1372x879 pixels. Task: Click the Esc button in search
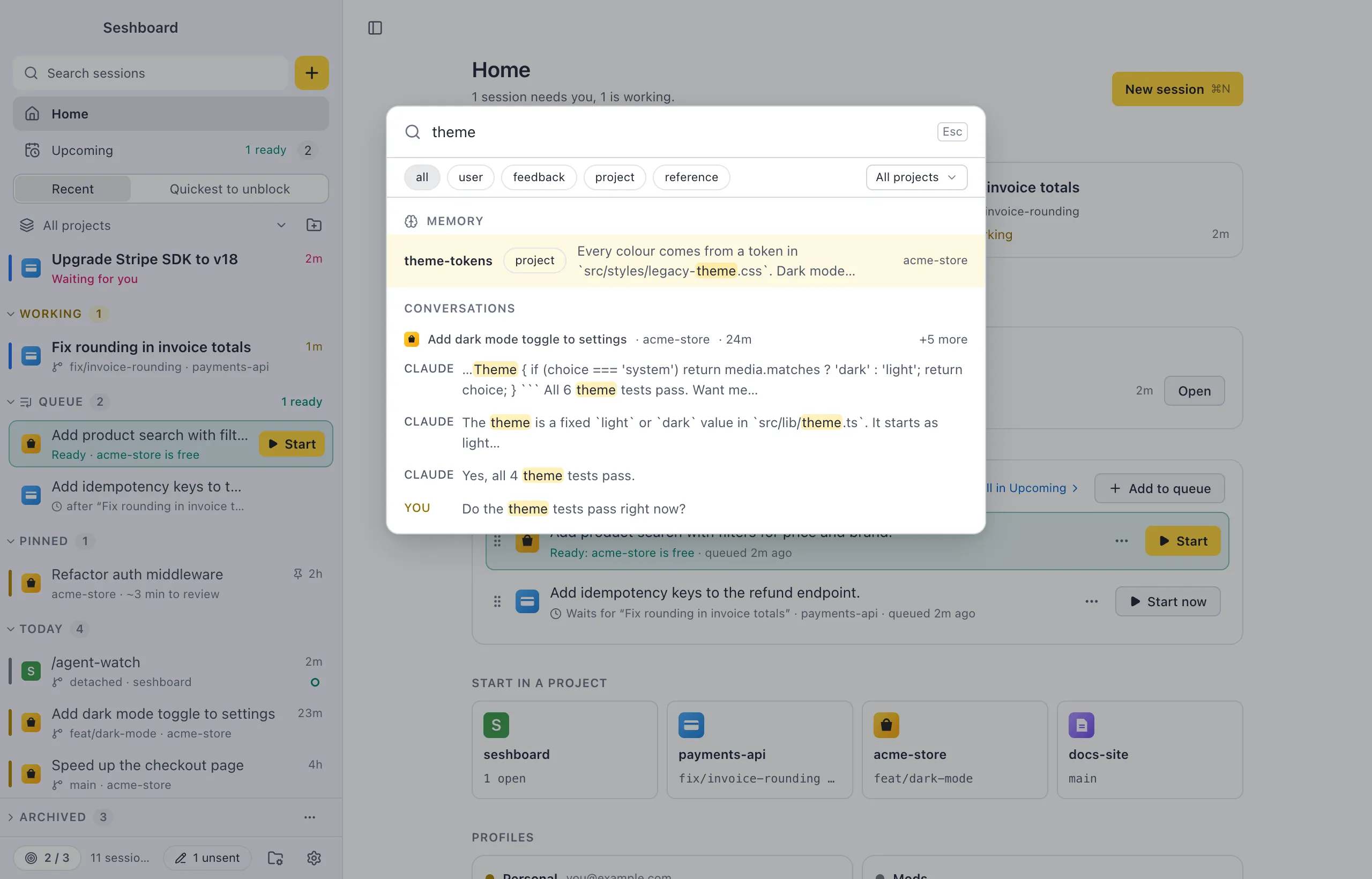(952, 132)
